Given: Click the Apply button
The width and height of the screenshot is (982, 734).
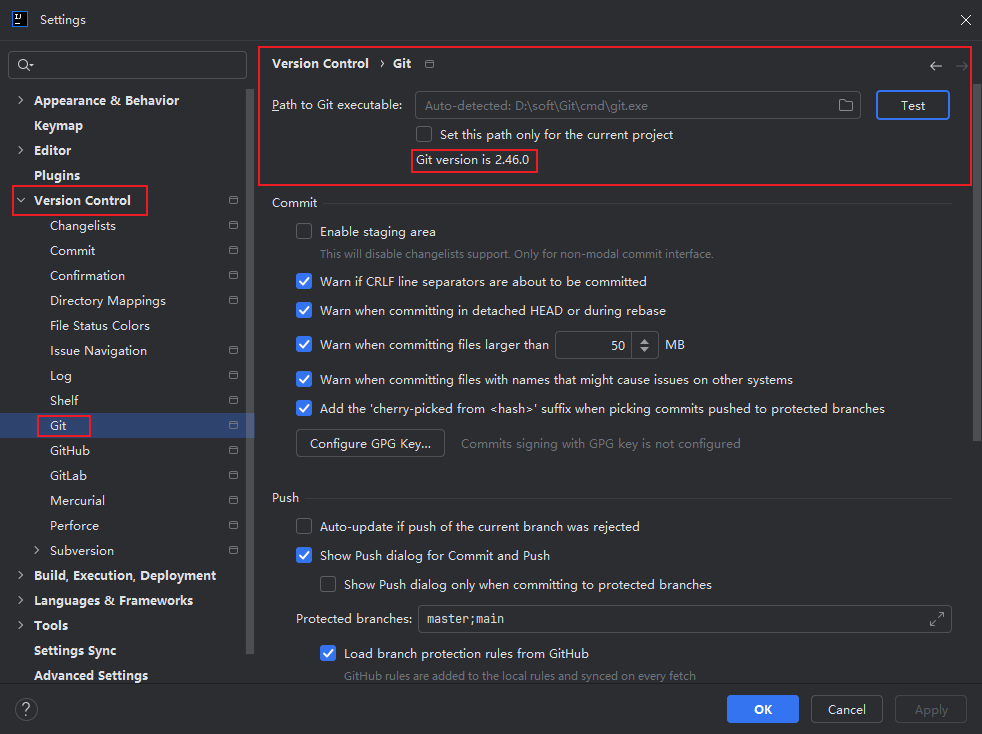Looking at the screenshot, I should (x=931, y=709).
